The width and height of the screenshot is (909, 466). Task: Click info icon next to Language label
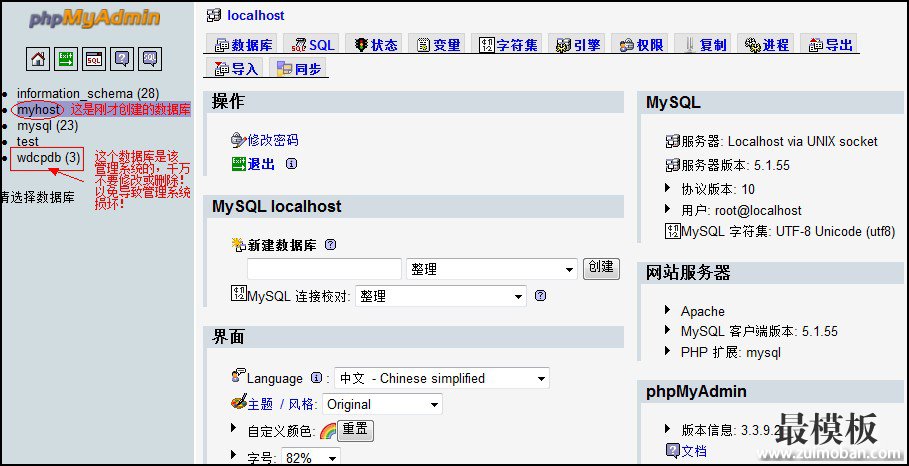[x=317, y=378]
